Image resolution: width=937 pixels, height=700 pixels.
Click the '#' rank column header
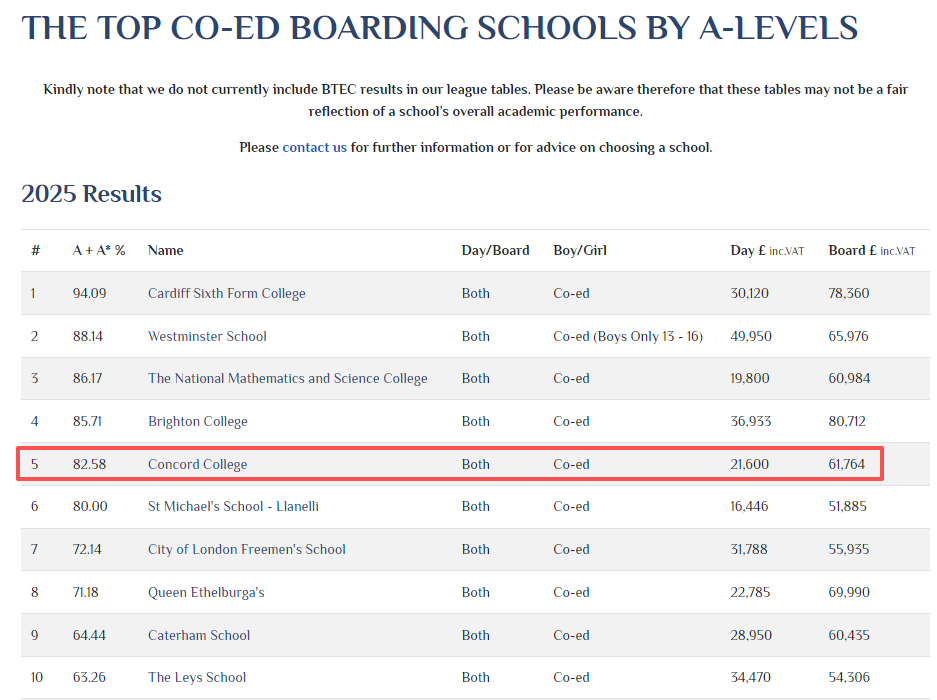(35, 250)
